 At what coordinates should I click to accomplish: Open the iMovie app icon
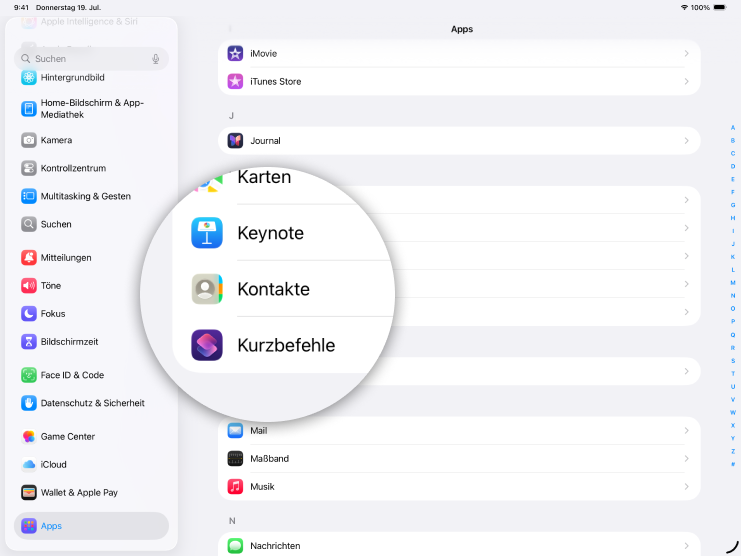pyautogui.click(x=235, y=53)
